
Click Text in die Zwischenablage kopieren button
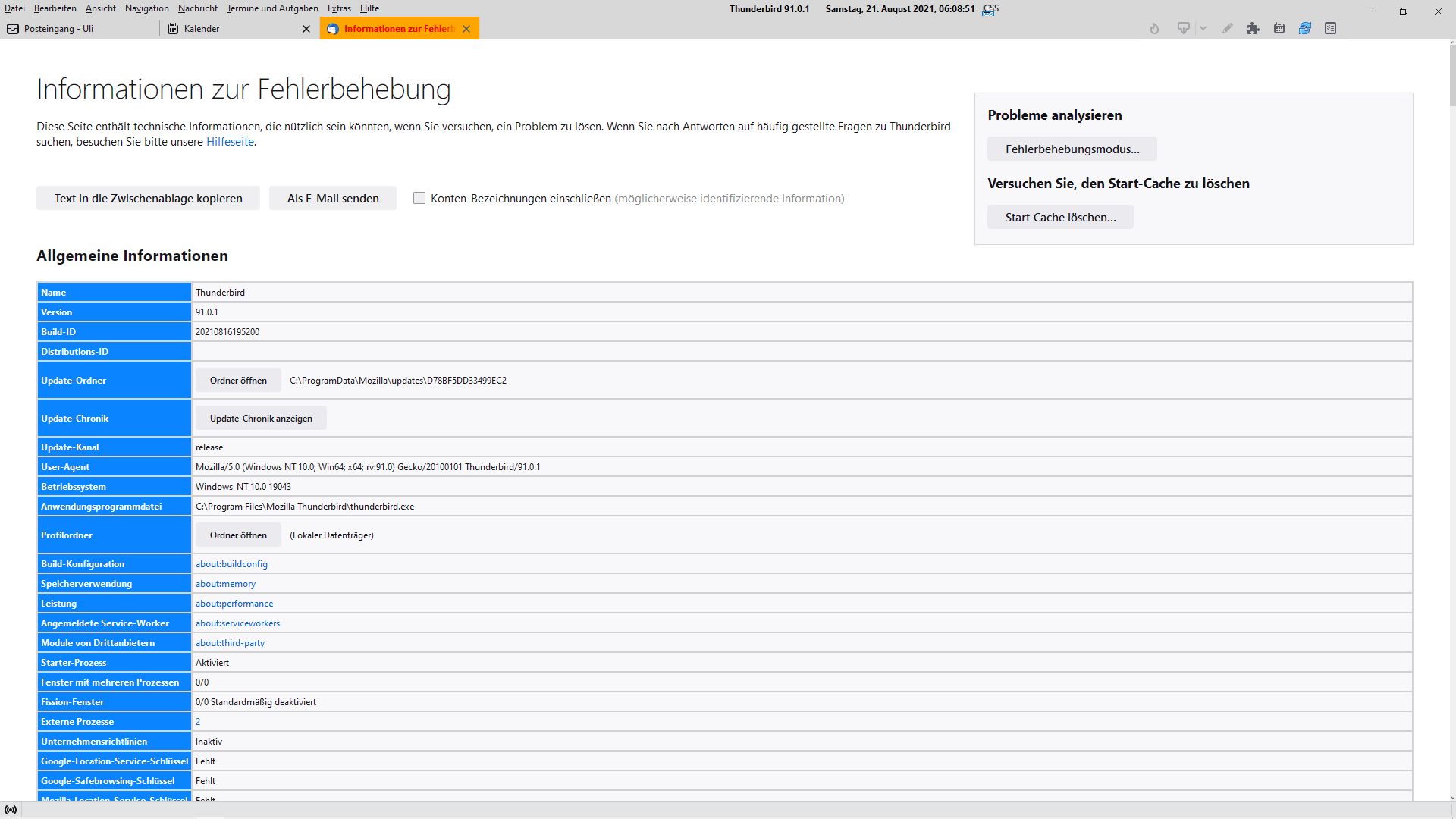point(148,198)
